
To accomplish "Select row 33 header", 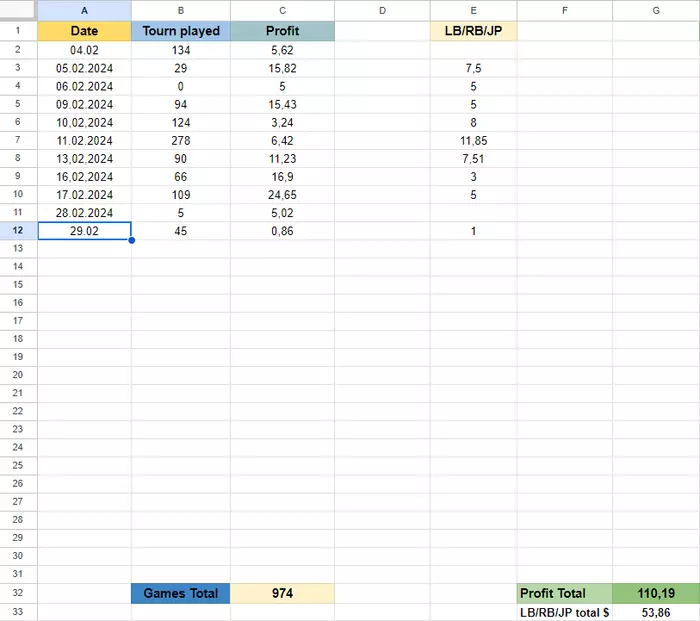I will click(18, 612).
